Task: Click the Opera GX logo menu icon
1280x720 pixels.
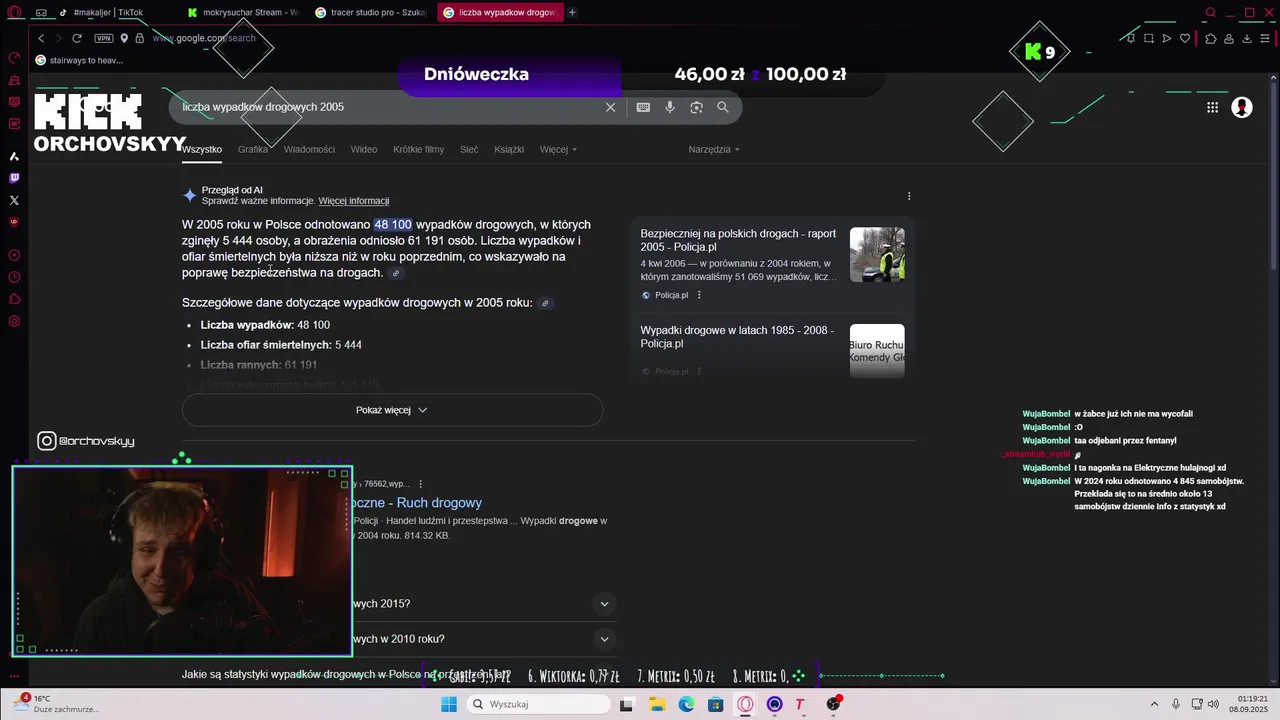Action: tap(14, 12)
